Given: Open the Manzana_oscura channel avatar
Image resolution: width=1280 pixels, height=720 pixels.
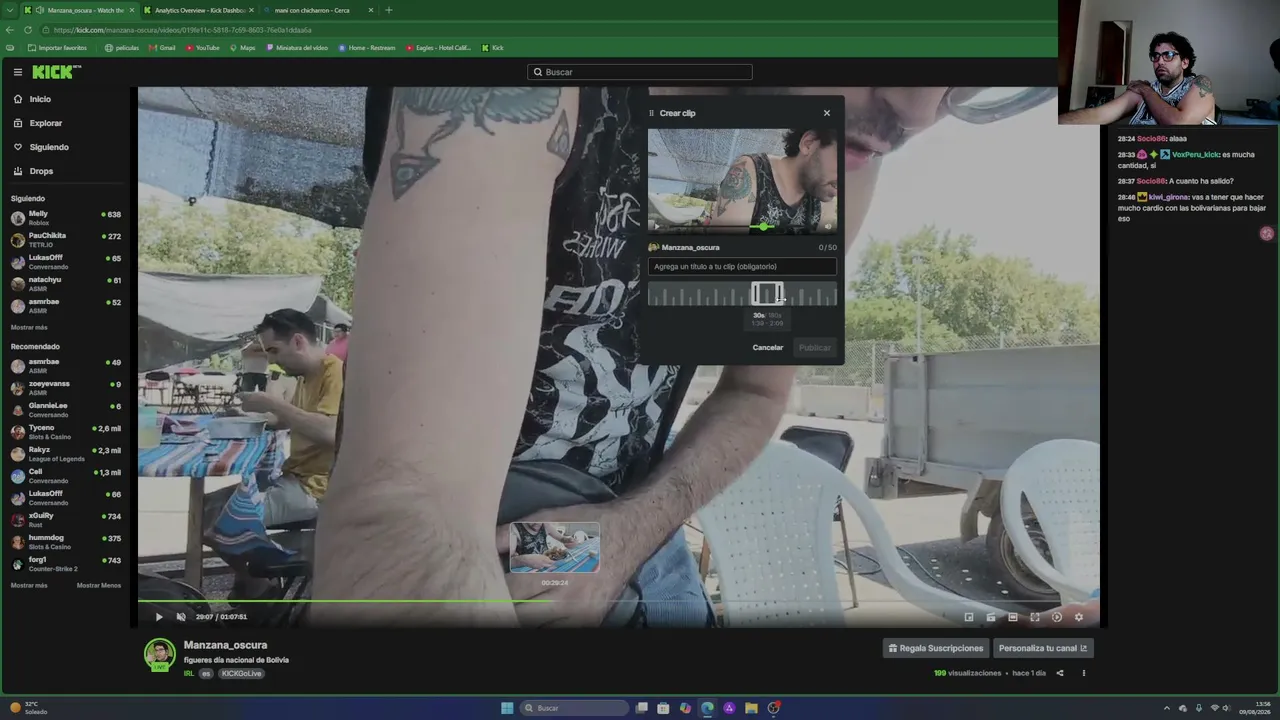Looking at the screenshot, I should point(159,655).
